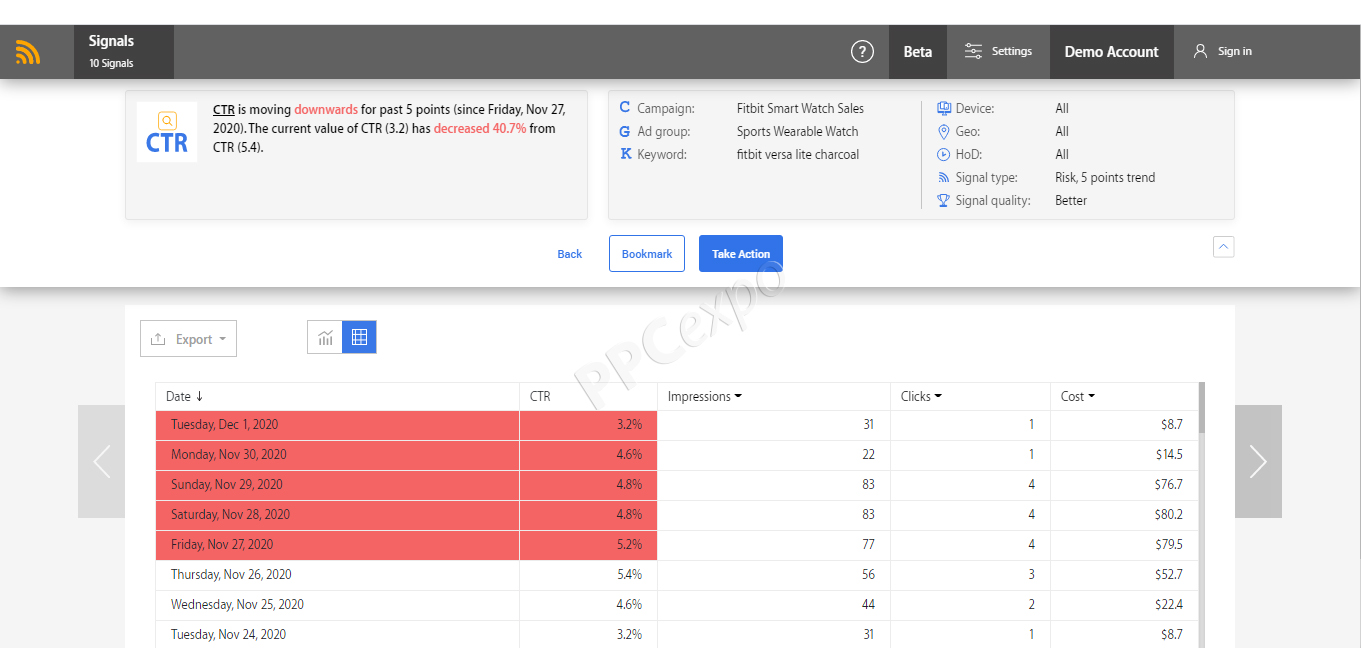This screenshot has width=1361, height=672.
Task: Open the Export dropdown
Action: pyautogui.click(x=188, y=339)
